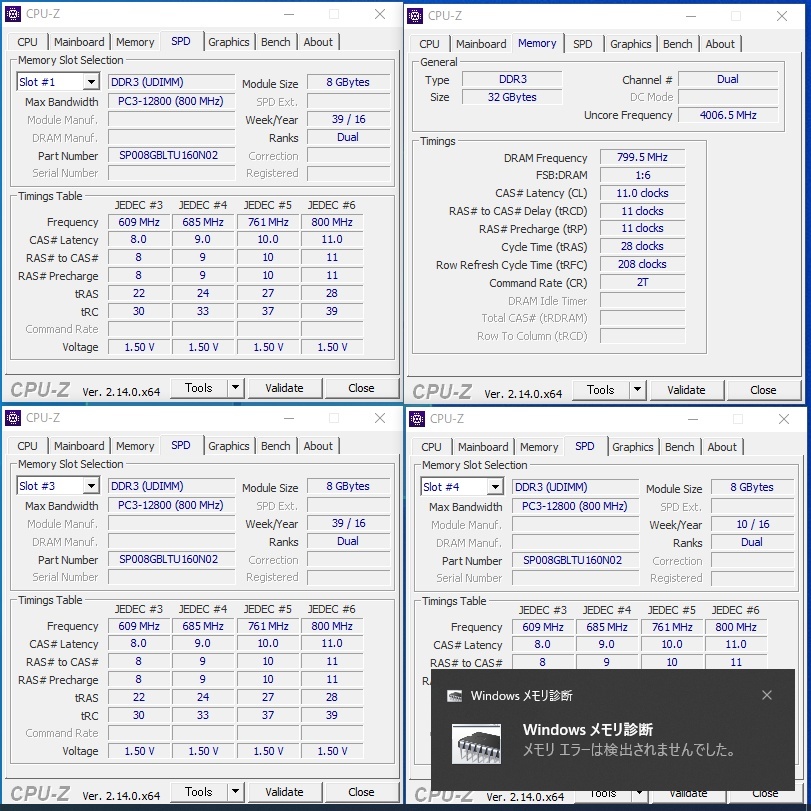
Task: Click Close button in Slot #1 window
Action: click(362, 388)
